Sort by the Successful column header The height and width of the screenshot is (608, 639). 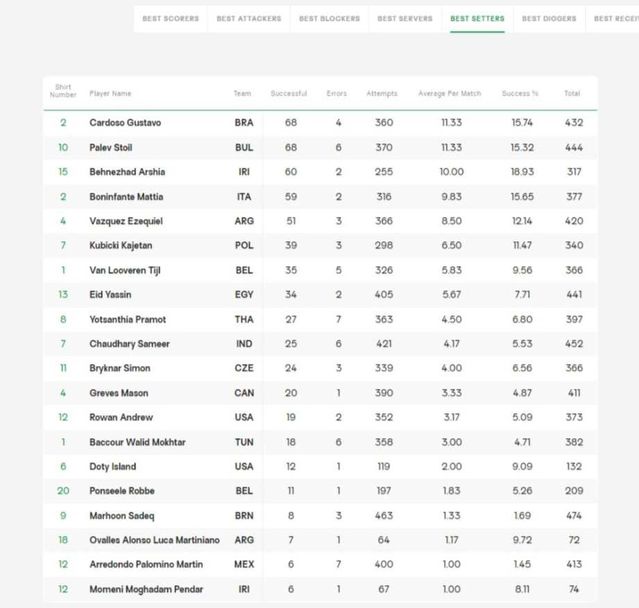288,94
